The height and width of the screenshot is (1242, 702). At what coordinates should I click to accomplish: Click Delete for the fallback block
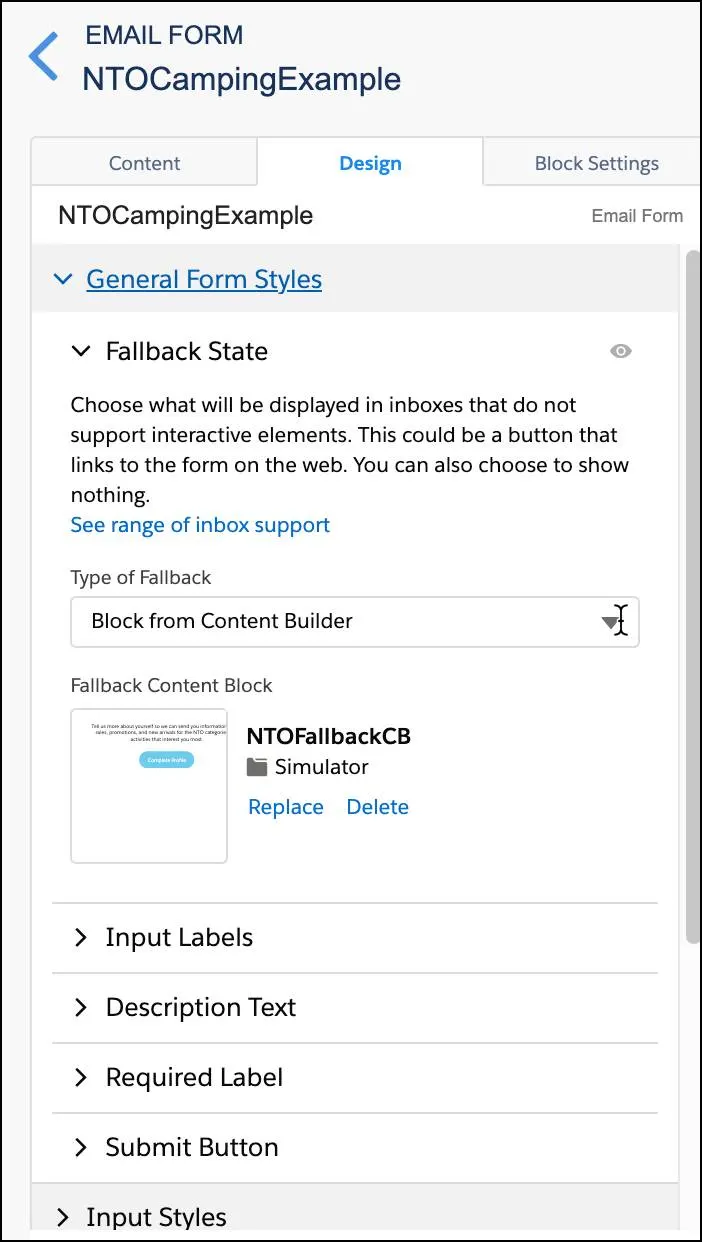point(377,807)
